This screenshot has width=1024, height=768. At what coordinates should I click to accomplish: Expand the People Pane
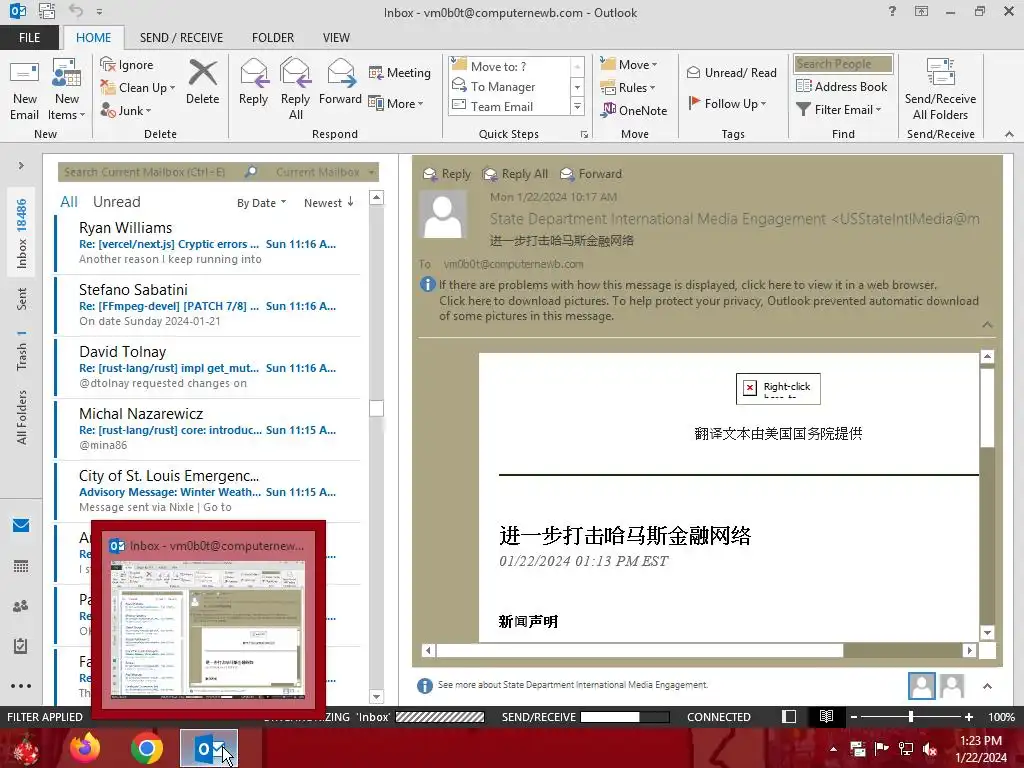pos(987,686)
